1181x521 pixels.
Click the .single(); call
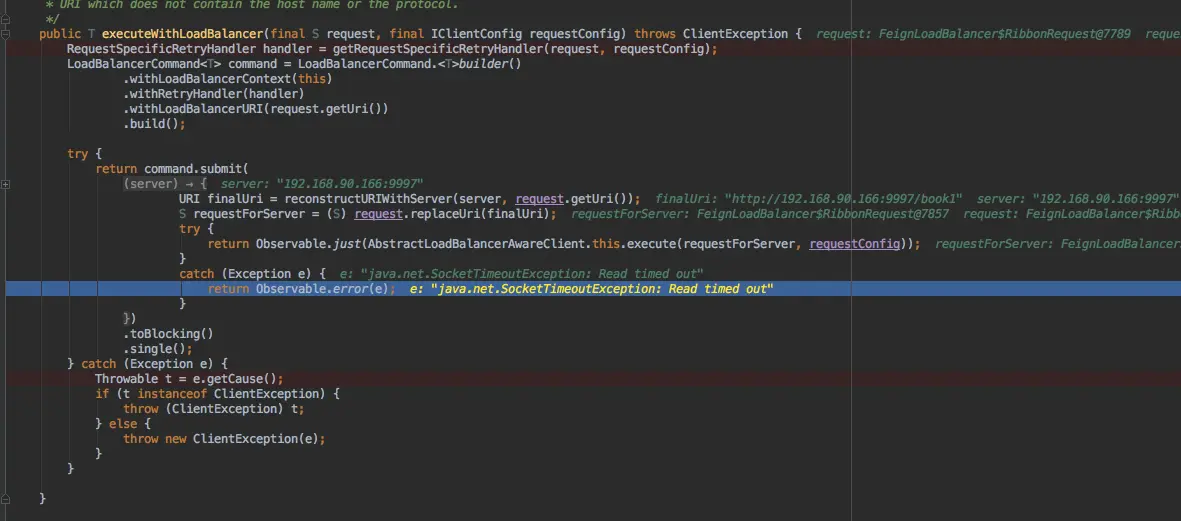158,349
